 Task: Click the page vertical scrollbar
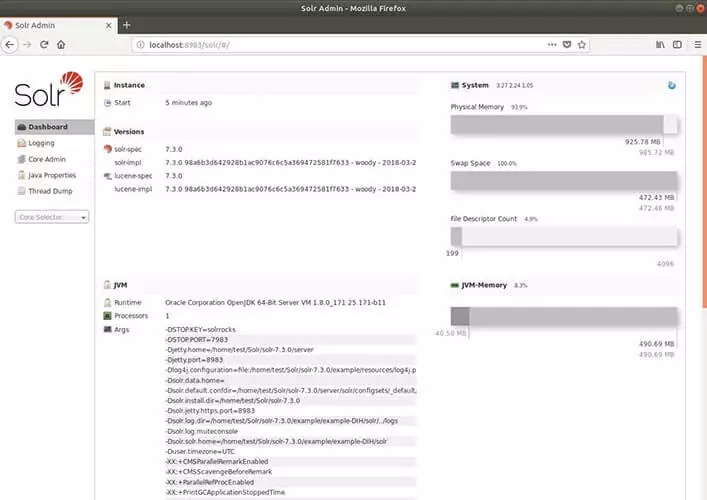(704, 183)
